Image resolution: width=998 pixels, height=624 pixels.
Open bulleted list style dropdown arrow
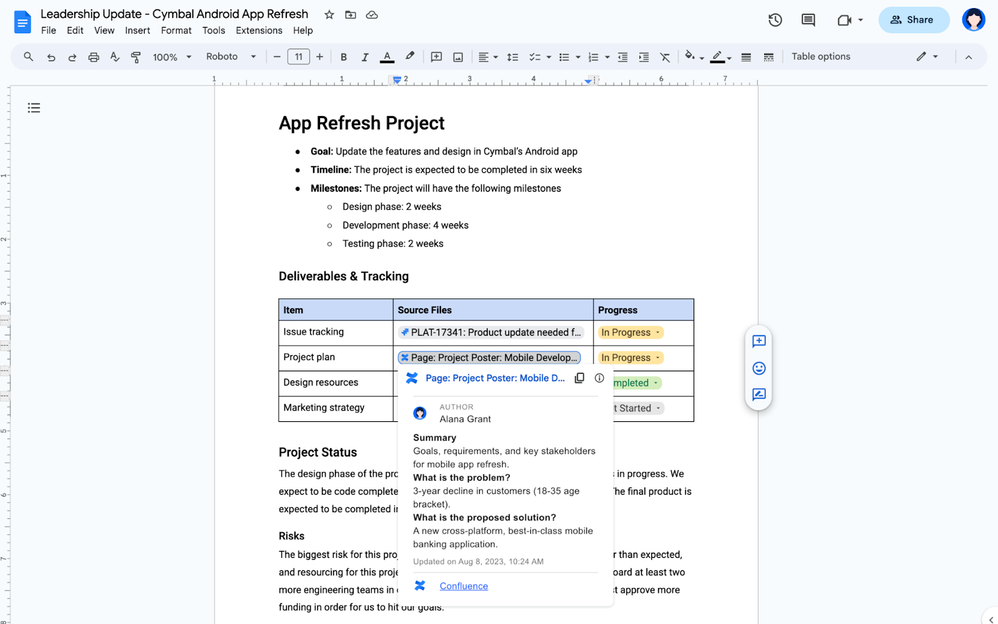click(x=578, y=57)
